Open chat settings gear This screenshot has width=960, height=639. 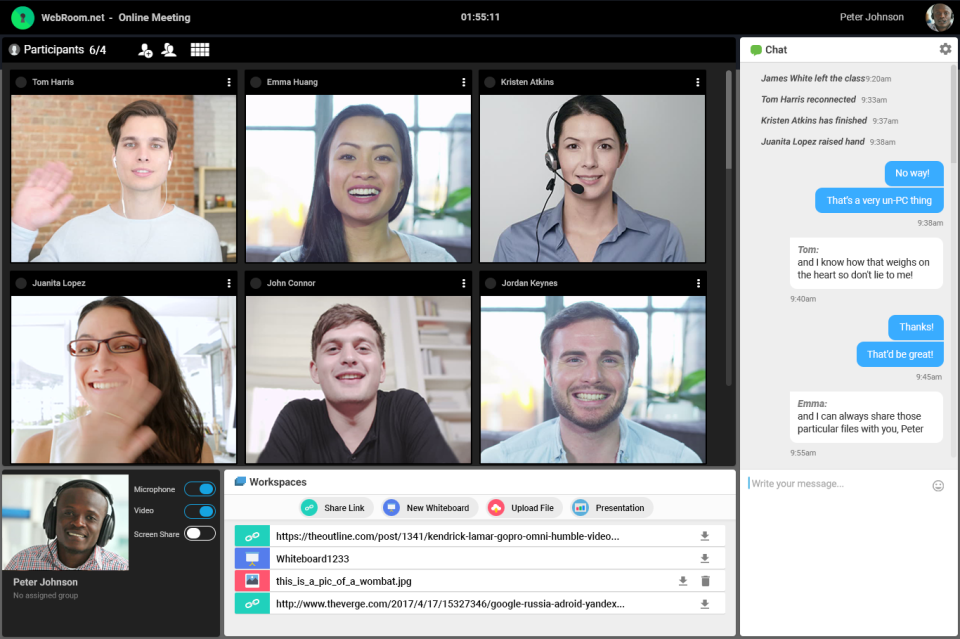945,49
